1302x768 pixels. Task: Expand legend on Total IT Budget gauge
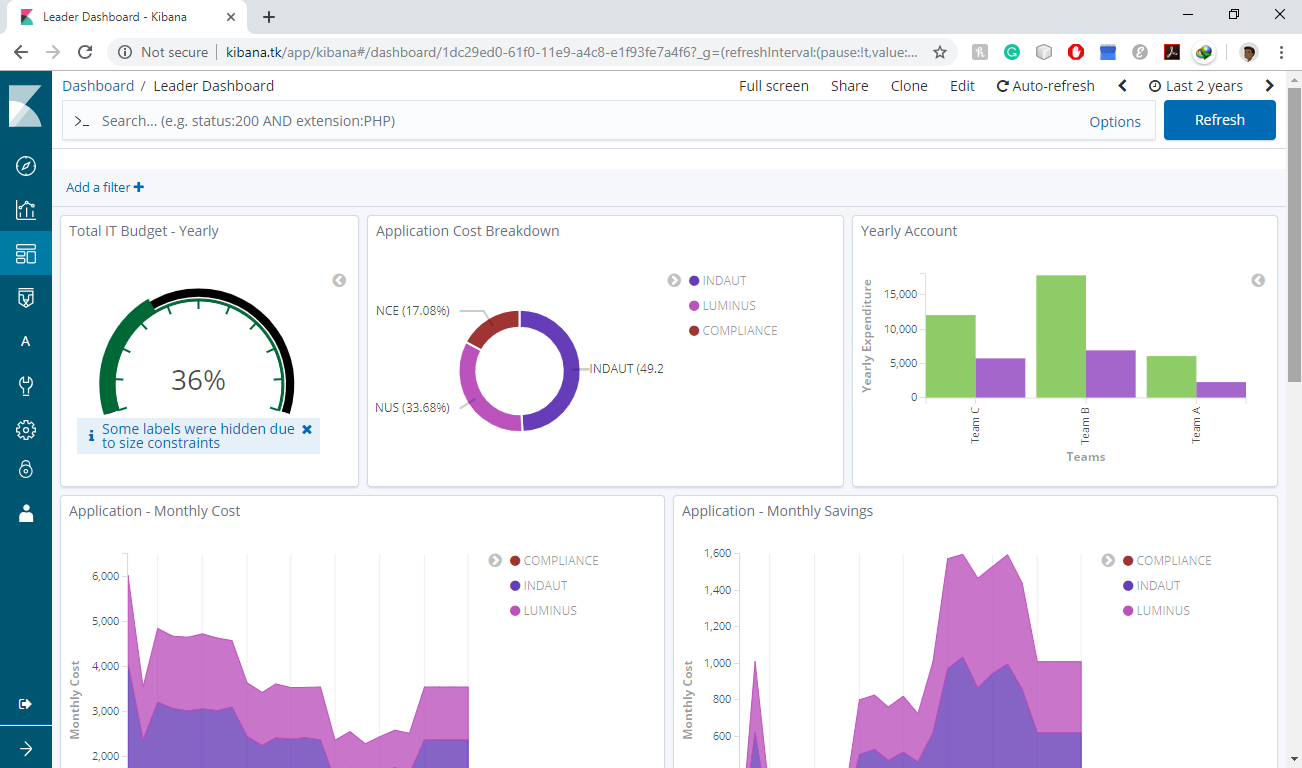coord(339,281)
